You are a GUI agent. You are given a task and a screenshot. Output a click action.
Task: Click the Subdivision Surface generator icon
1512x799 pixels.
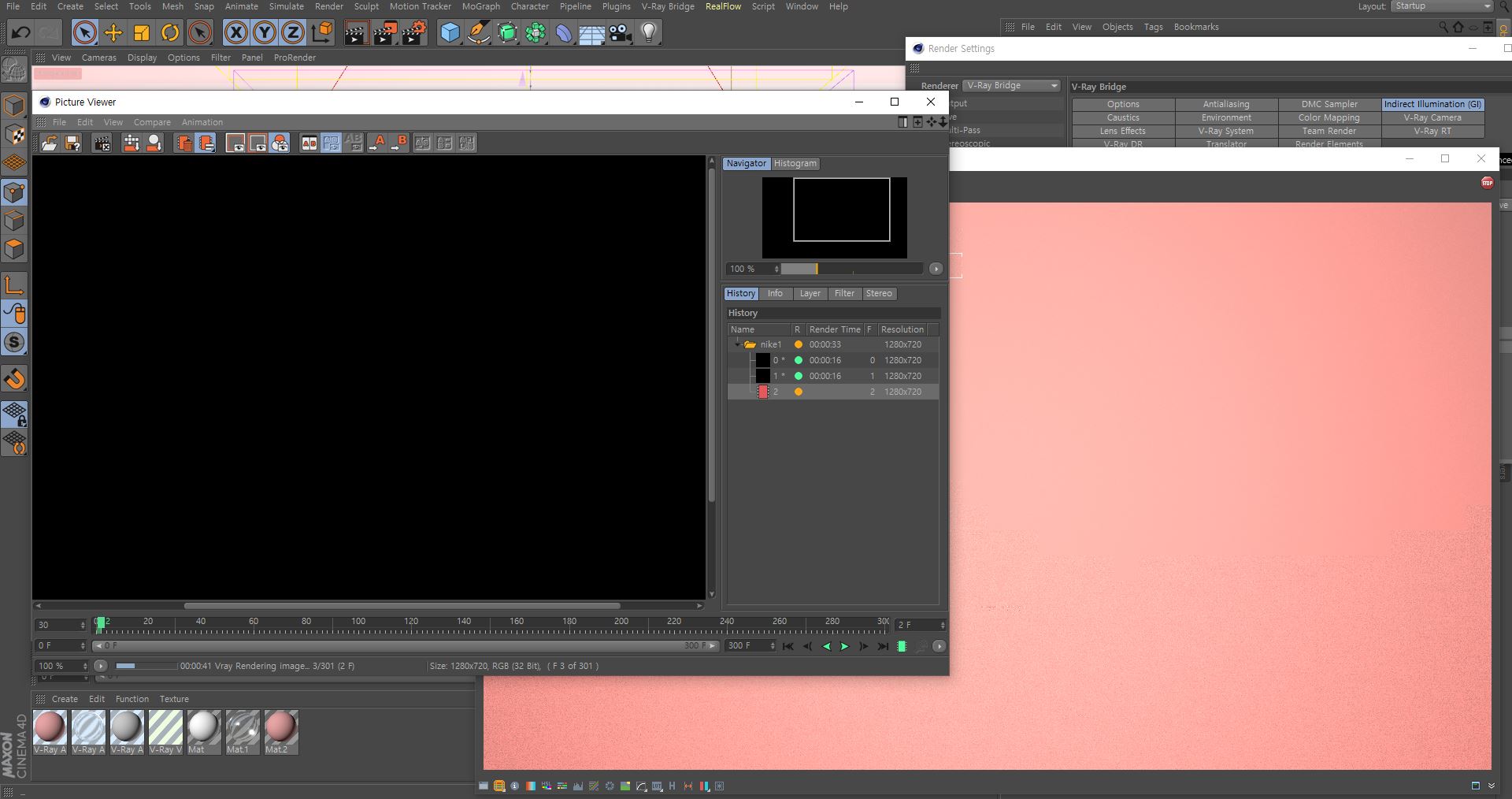tap(507, 33)
